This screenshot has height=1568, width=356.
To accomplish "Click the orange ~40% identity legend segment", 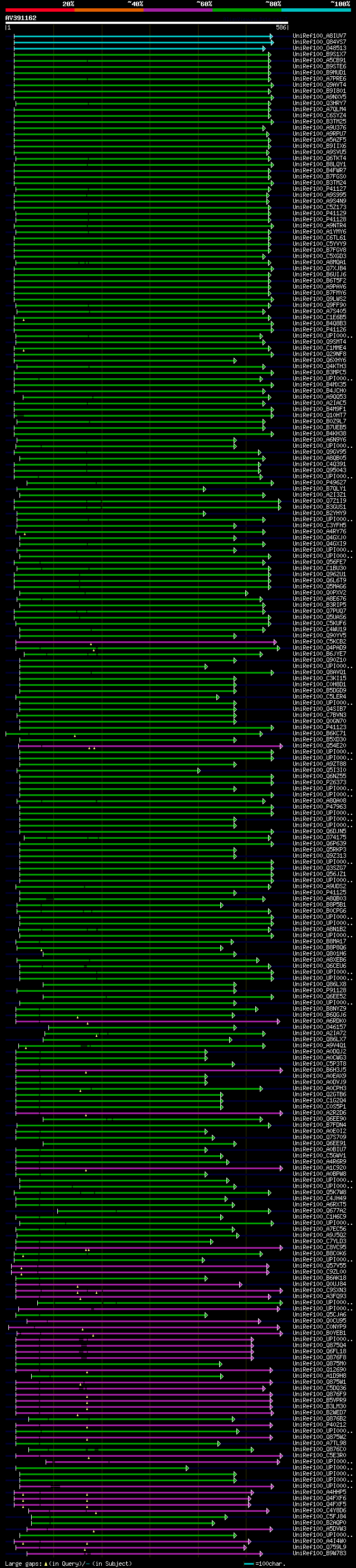I will [x=109, y=10].
